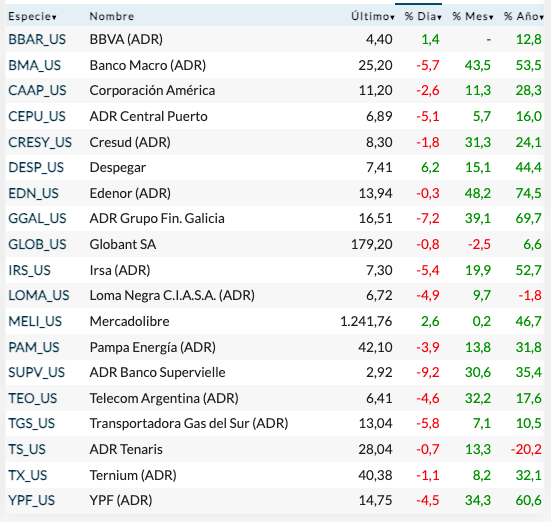Image resolution: width=551 pixels, height=522 pixels.
Task: Click the Nombre column header
Action: coord(112,16)
